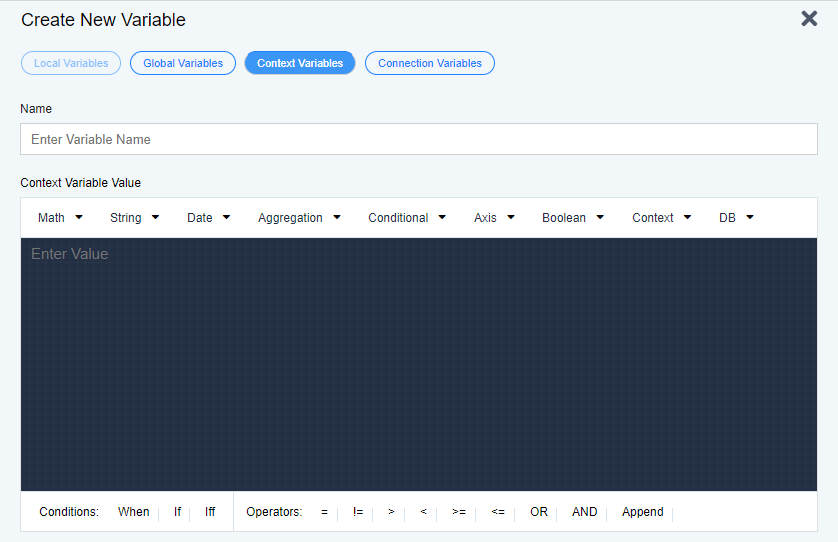Click the Context Variables tab
This screenshot has width=838, height=542.
[x=300, y=63]
